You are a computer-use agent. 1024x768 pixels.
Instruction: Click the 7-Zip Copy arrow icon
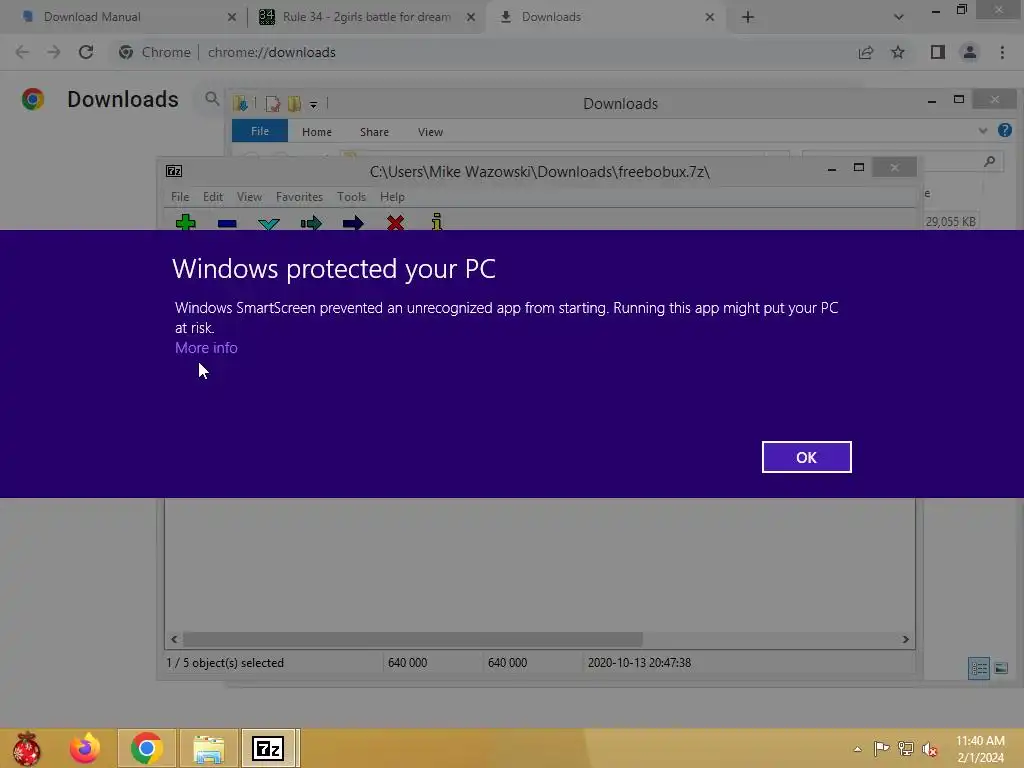point(311,223)
